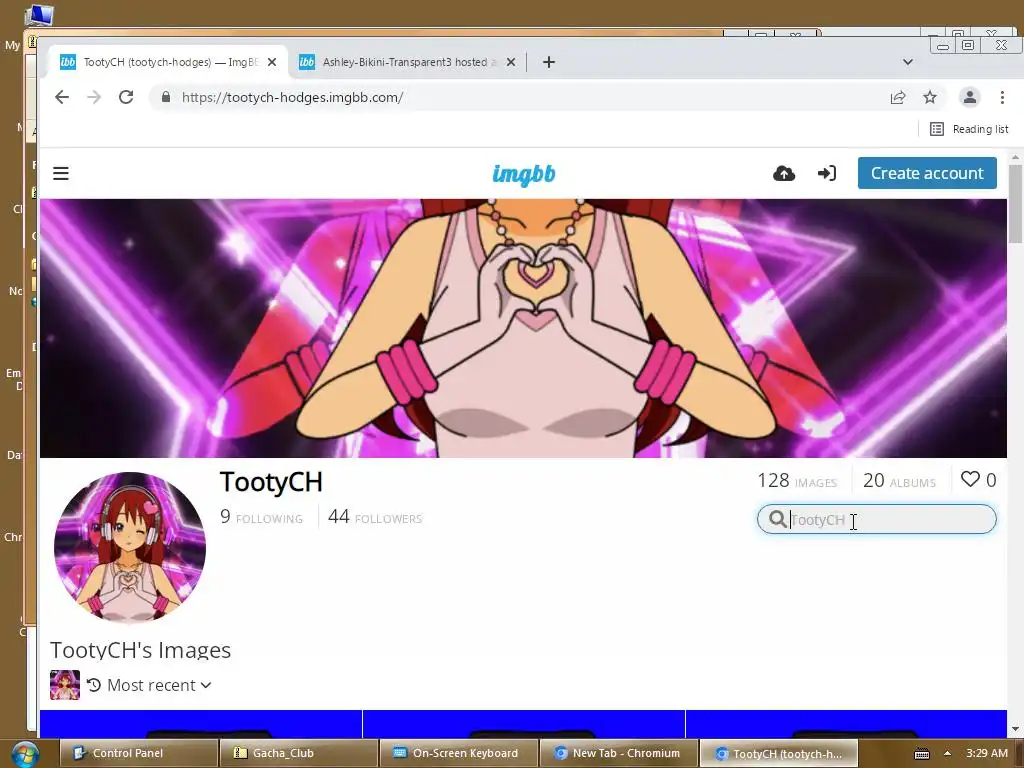The height and width of the screenshot is (768, 1024).
Task: Switch to the Ashley-Bikini-Transparent3 tab
Action: 408,62
